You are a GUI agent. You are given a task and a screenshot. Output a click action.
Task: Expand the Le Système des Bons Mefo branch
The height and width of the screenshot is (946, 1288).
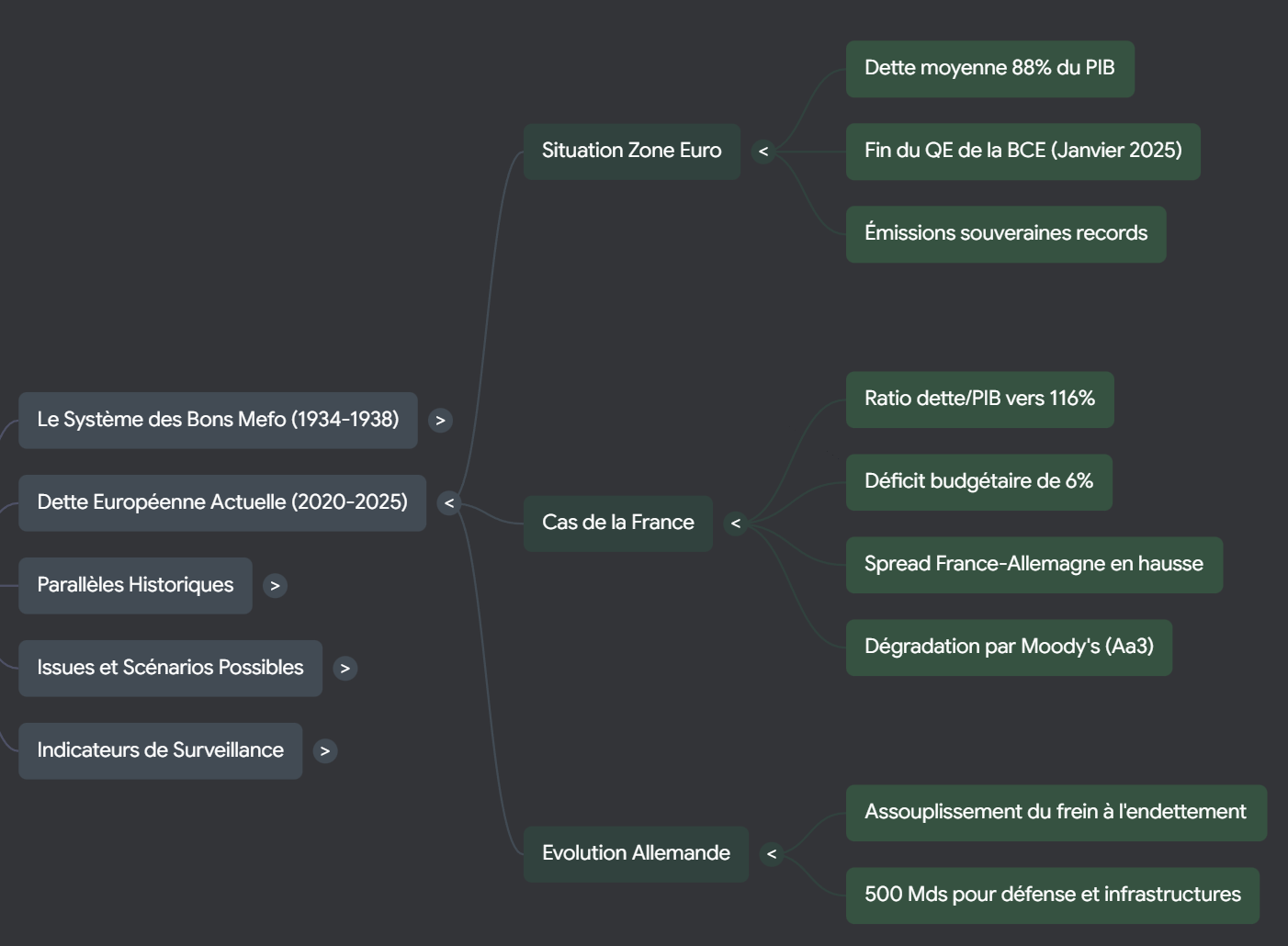click(x=440, y=421)
